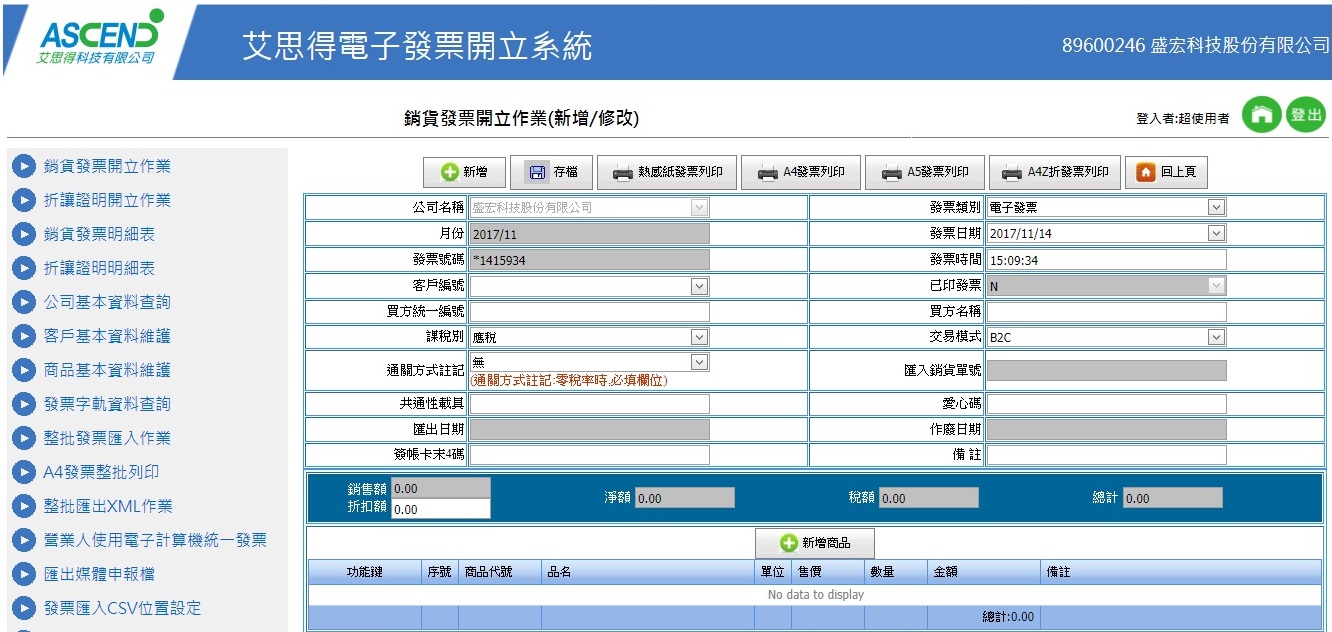Click arrow icon beside 客戶基本資料維護
The width and height of the screenshot is (1332, 632).
(x=23, y=336)
